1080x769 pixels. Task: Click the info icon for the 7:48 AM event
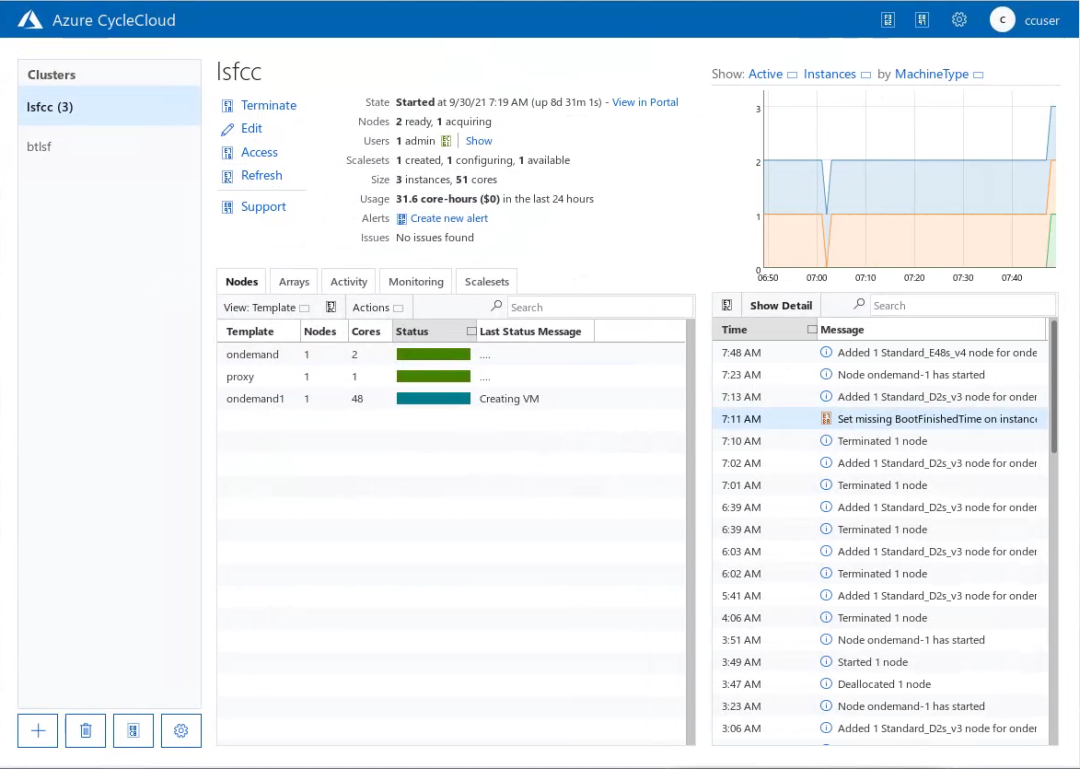826,352
